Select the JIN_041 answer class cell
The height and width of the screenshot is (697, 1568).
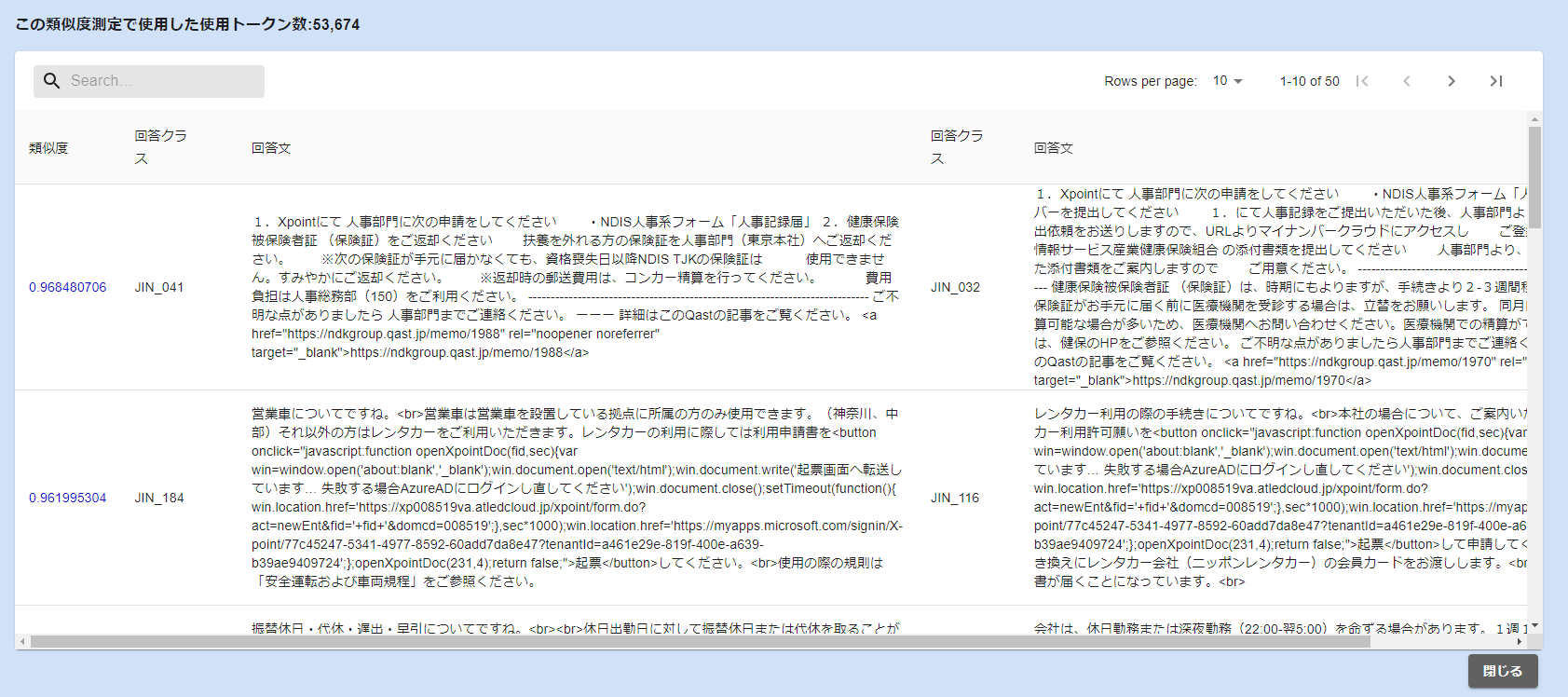pyautogui.click(x=159, y=287)
